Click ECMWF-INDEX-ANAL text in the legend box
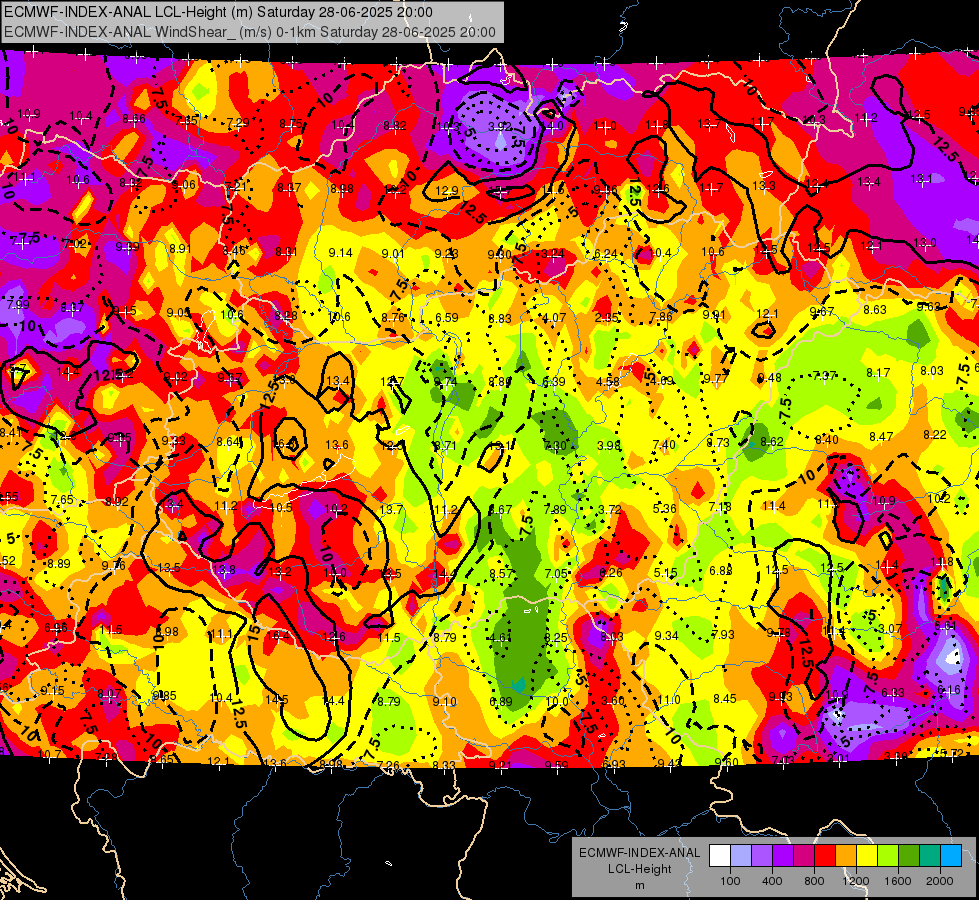The image size is (979, 900). pos(639,853)
